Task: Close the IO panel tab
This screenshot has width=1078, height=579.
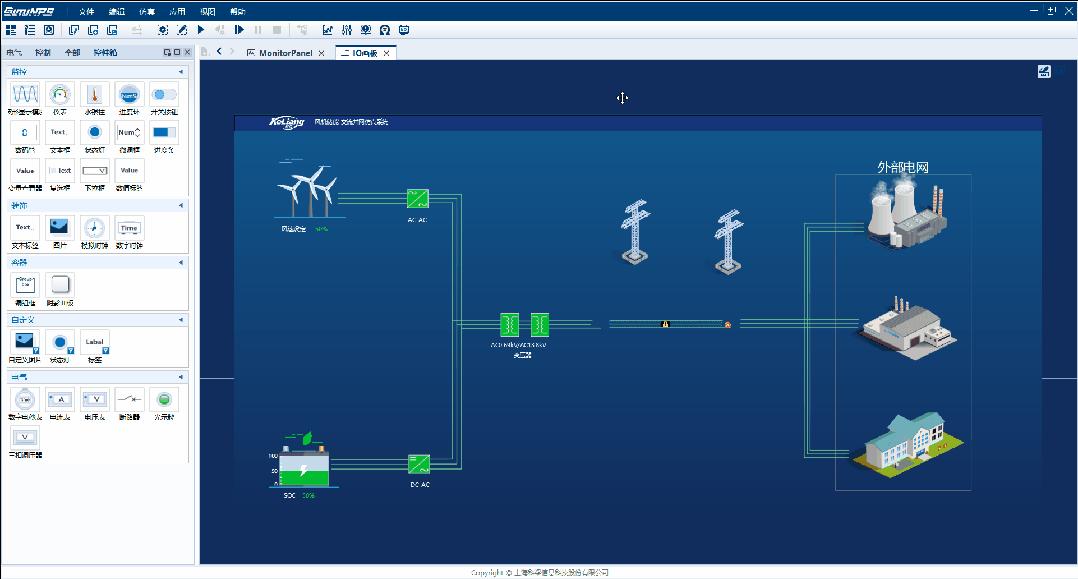Action: (386, 52)
